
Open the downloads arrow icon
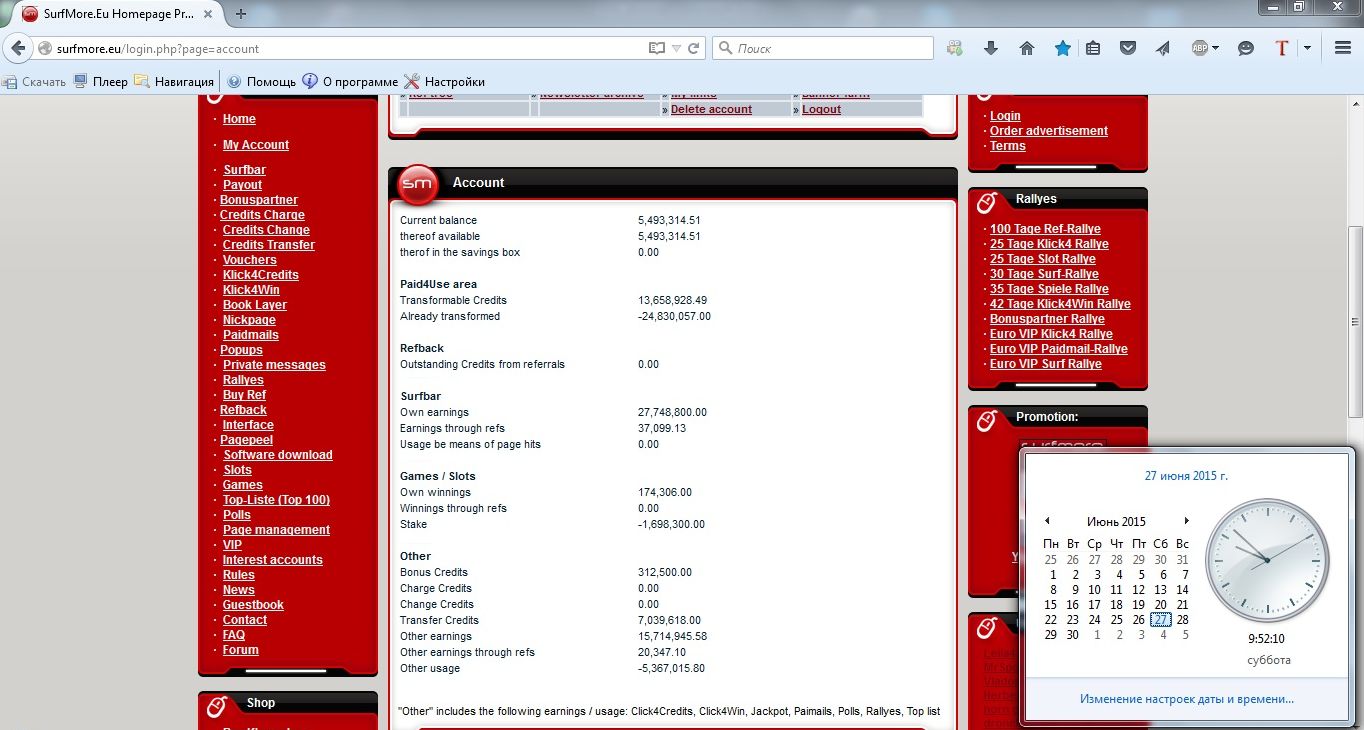tap(991, 48)
